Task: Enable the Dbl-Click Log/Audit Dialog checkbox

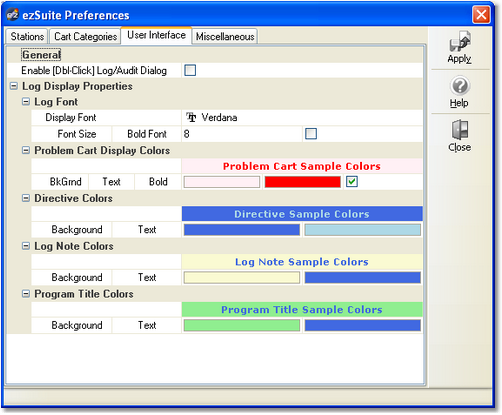Action: [190, 70]
